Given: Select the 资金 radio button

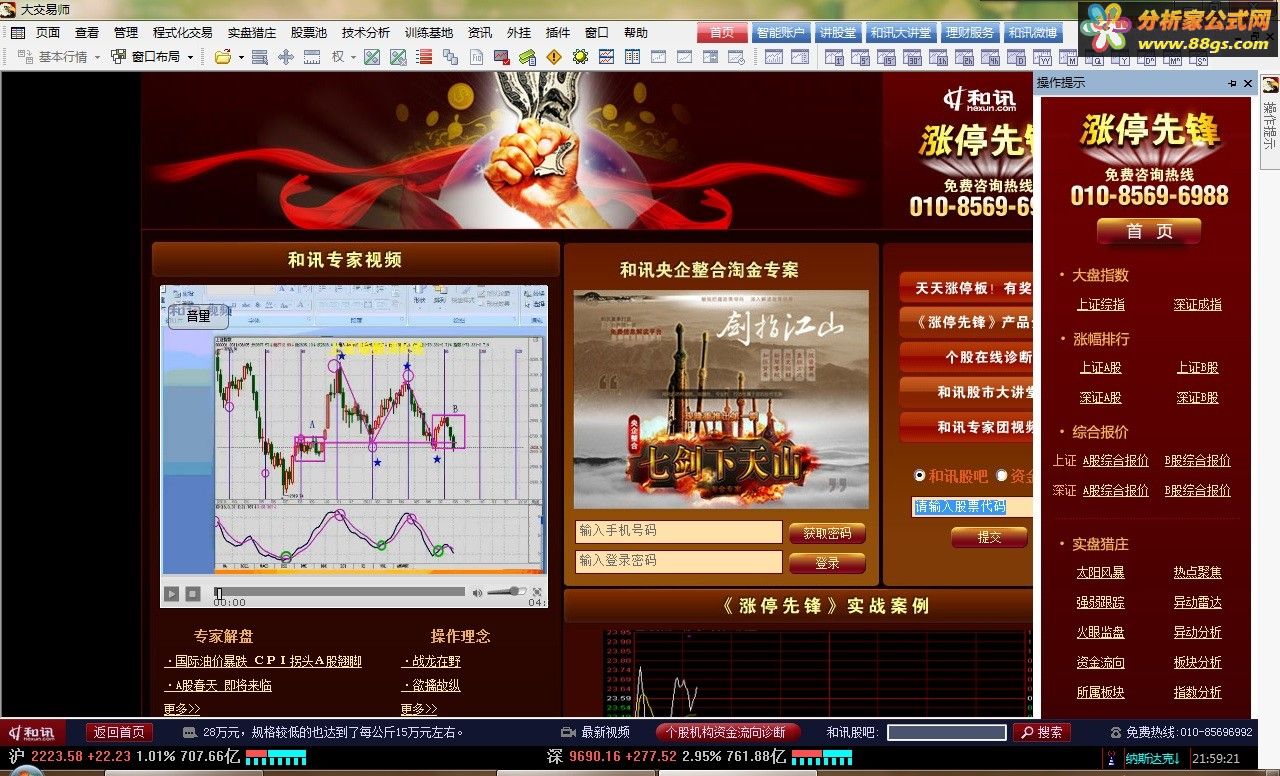Looking at the screenshot, I should [1002, 476].
